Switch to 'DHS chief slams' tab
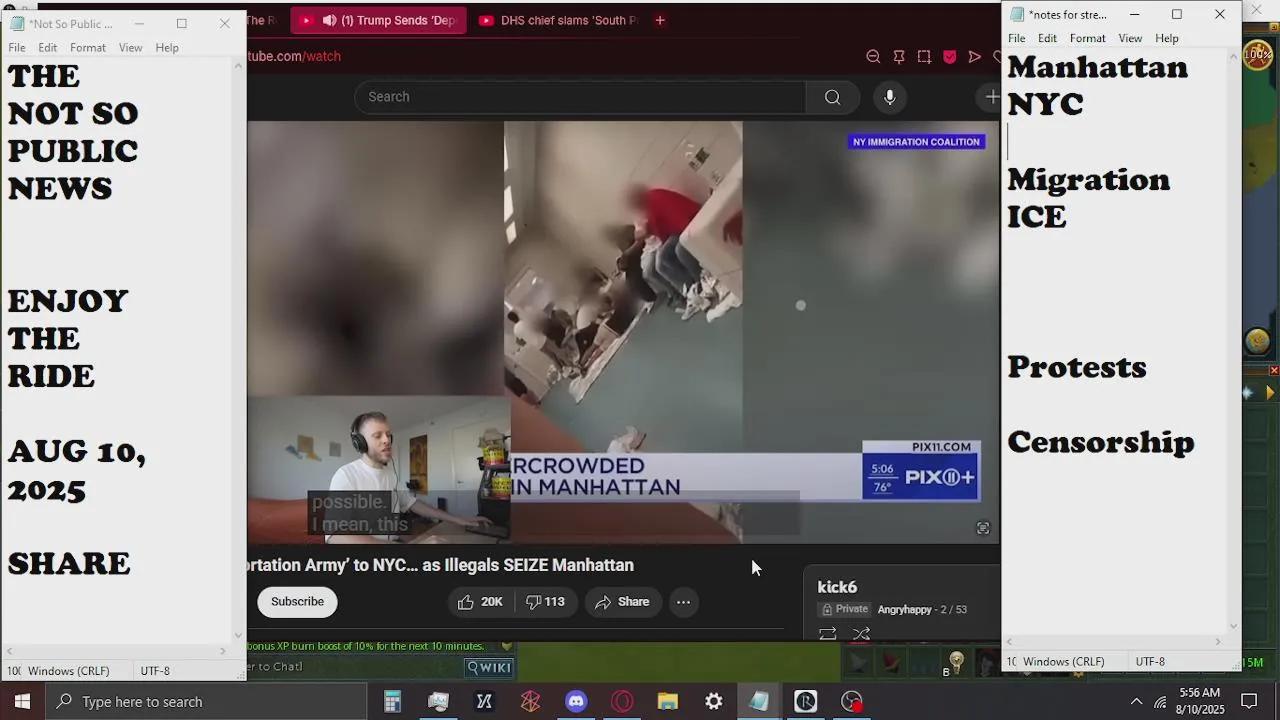The width and height of the screenshot is (1280, 720). 556,20
